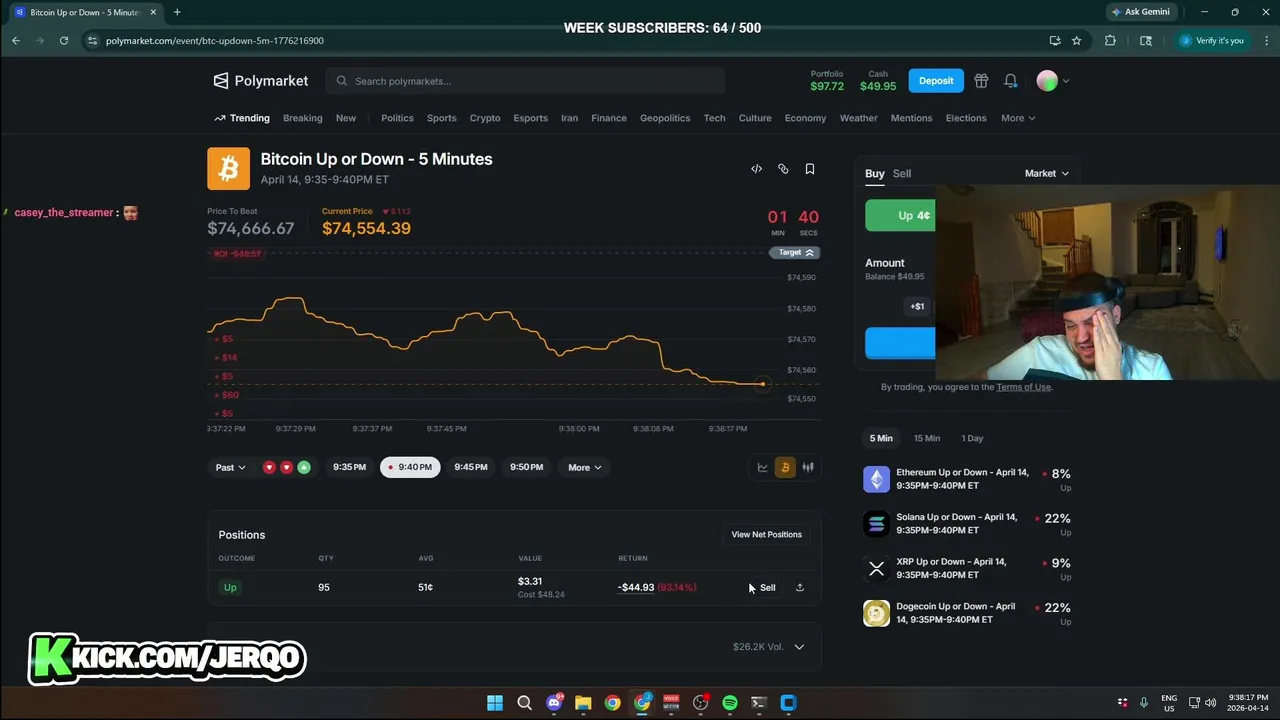
Task: Share the Up position
Action: pos(800,587)
